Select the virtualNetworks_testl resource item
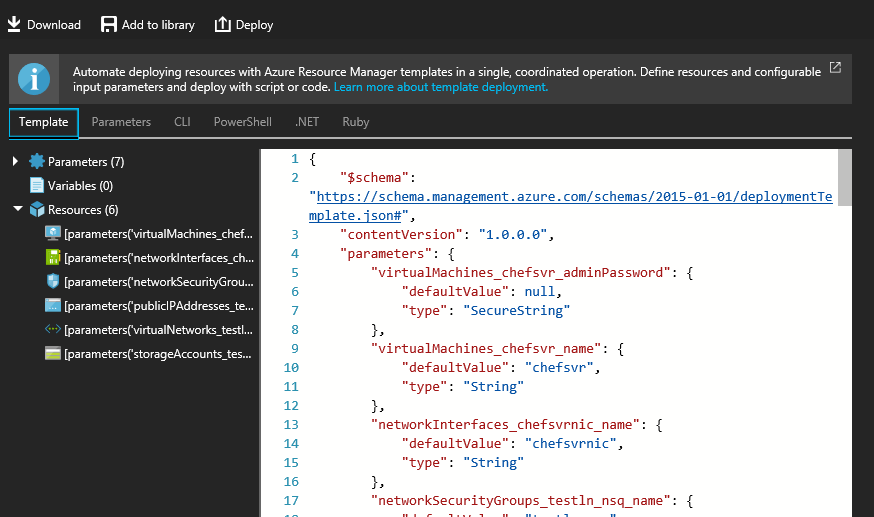The width and height of the screenshot is (874, 517). tap(158, 330)
